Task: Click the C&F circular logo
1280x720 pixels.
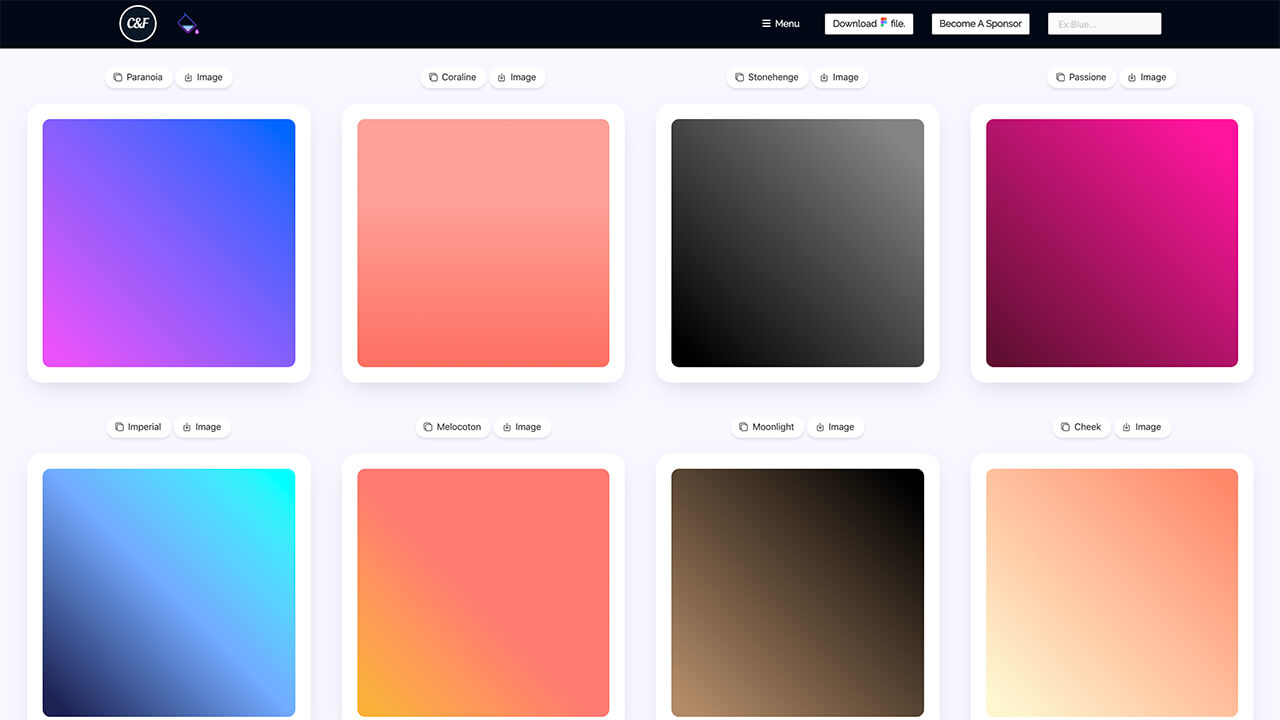Action: [x=138, y=24]
